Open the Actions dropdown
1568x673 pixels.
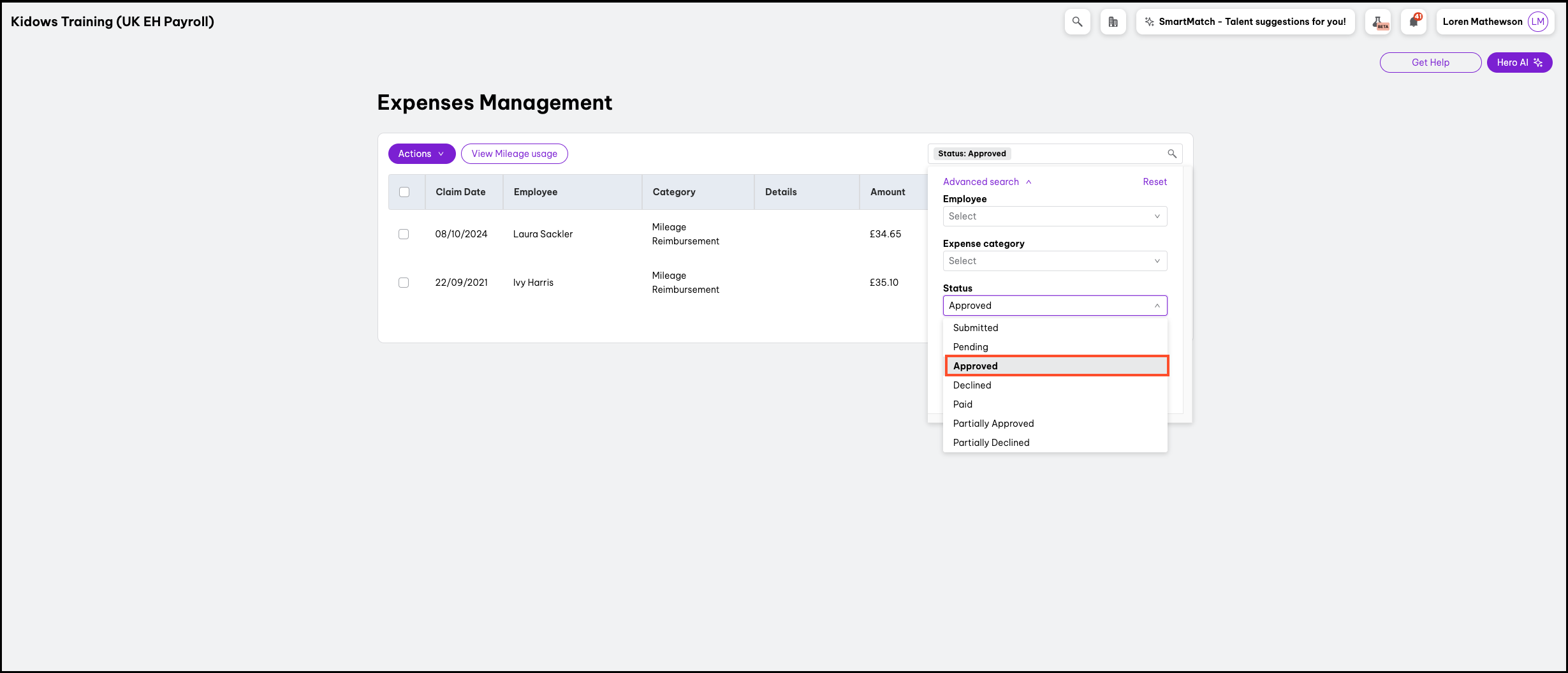[x=421, y=154]
